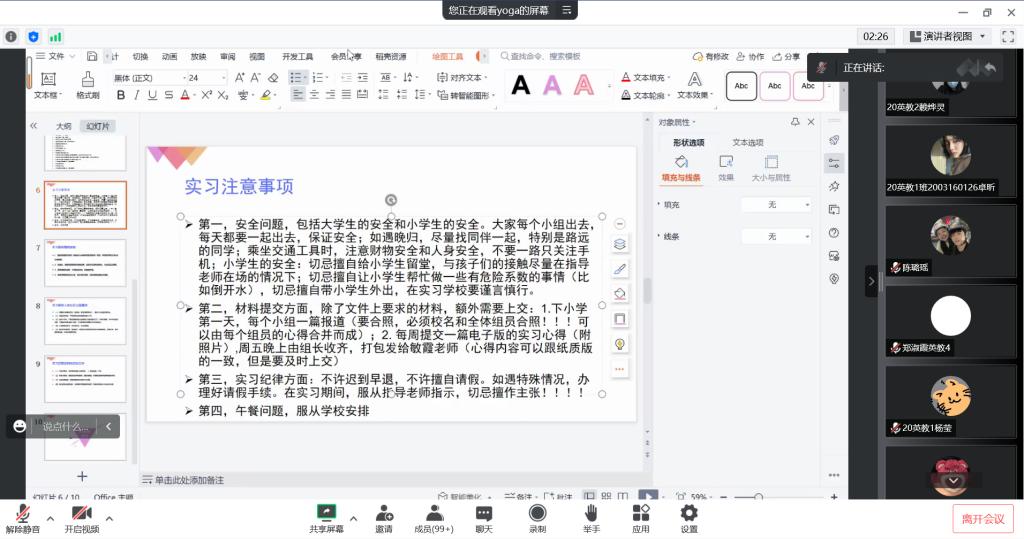Viewport: 1024px width, 539px height.
Task: Toggle italic formatting in WPS ribbon
Action: [137, 96]
